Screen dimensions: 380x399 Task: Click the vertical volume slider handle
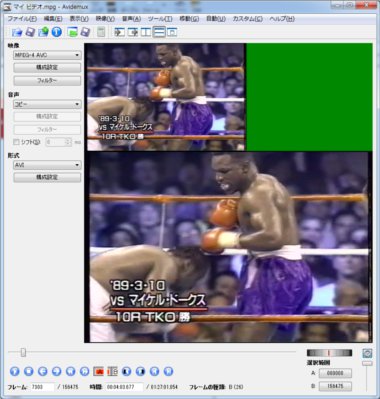(x=367, y=363)
